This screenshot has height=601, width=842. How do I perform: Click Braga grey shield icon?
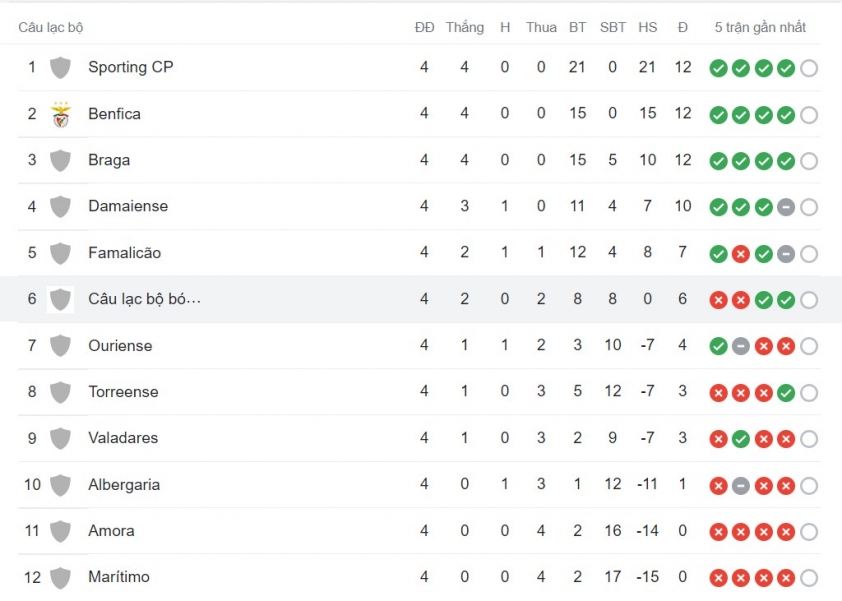tap(61, 161)
